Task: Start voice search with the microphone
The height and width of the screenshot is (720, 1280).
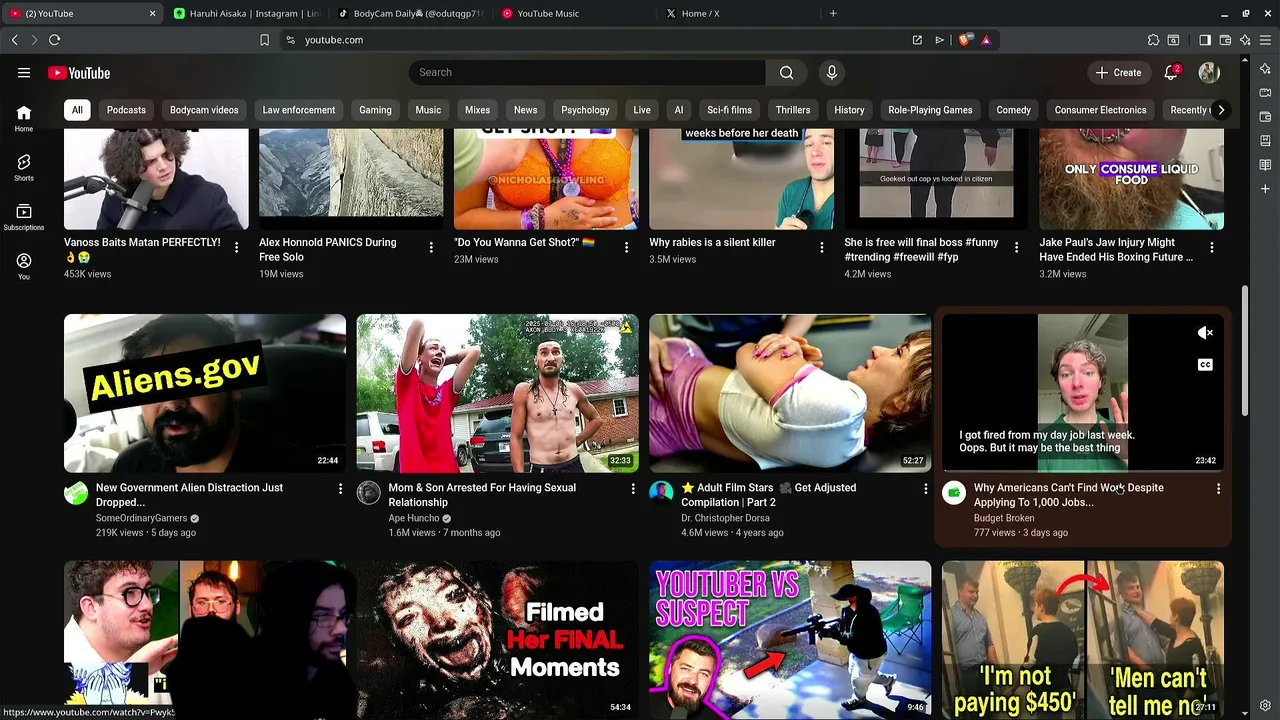Action: [831, 73]
